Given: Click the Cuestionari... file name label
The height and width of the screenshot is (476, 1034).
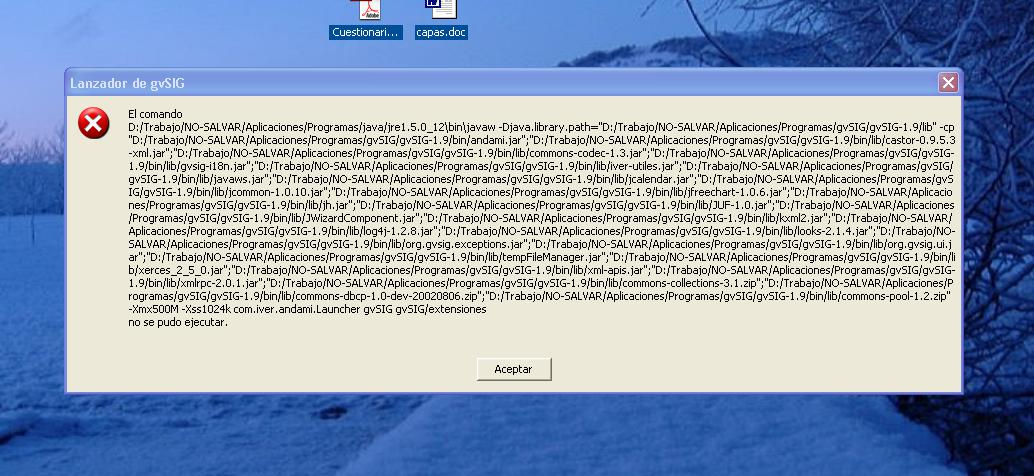Looking at the screenshot, I should pyautogui.click(x=366, y=32).
